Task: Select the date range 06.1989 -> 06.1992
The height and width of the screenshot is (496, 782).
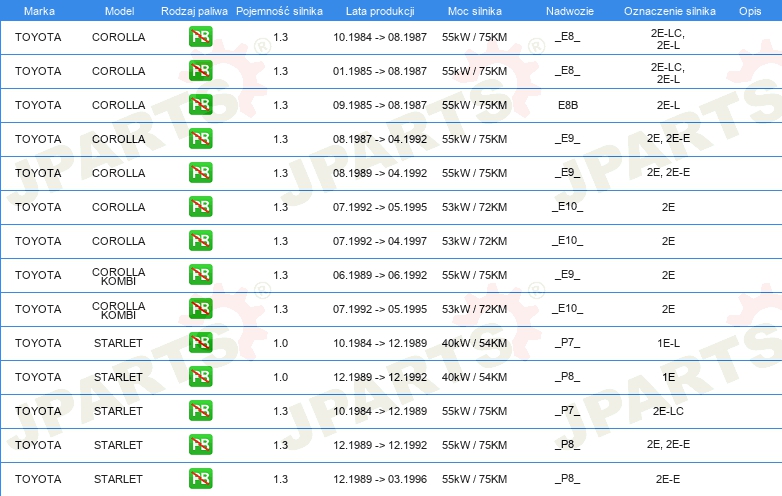Action: pos(380,275)
